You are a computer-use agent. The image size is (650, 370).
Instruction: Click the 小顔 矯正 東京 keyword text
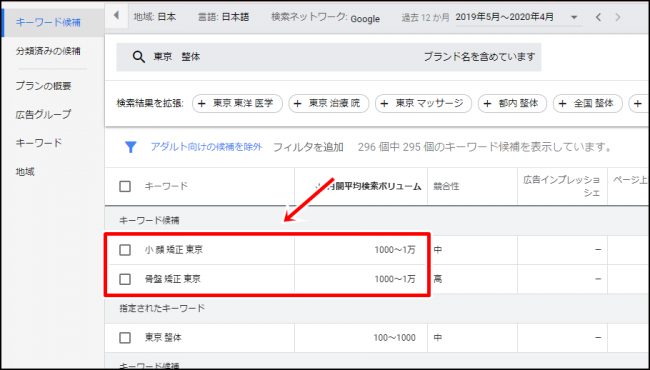point(174,250)
